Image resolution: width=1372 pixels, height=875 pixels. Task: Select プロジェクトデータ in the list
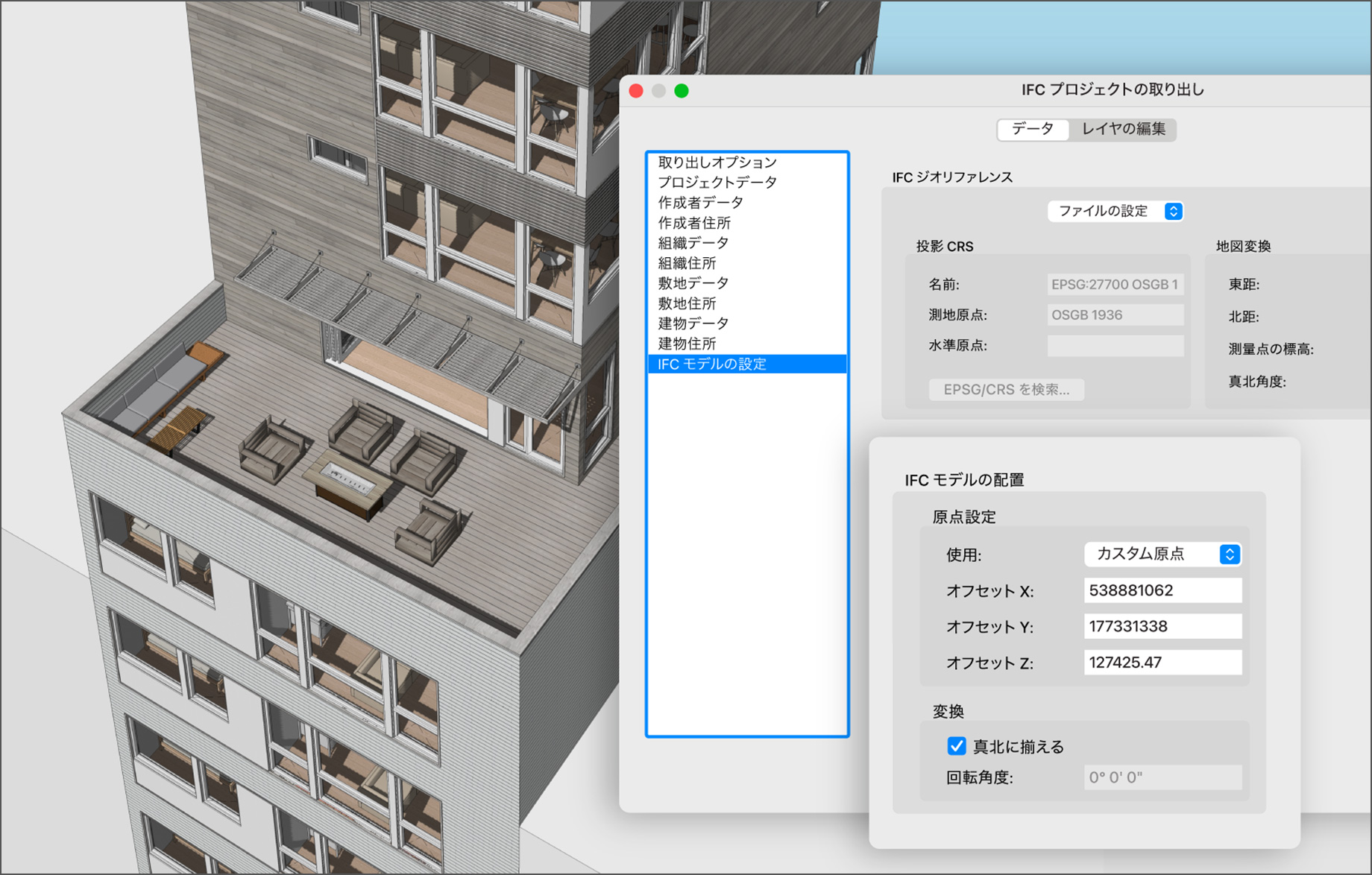pos(747,182)
